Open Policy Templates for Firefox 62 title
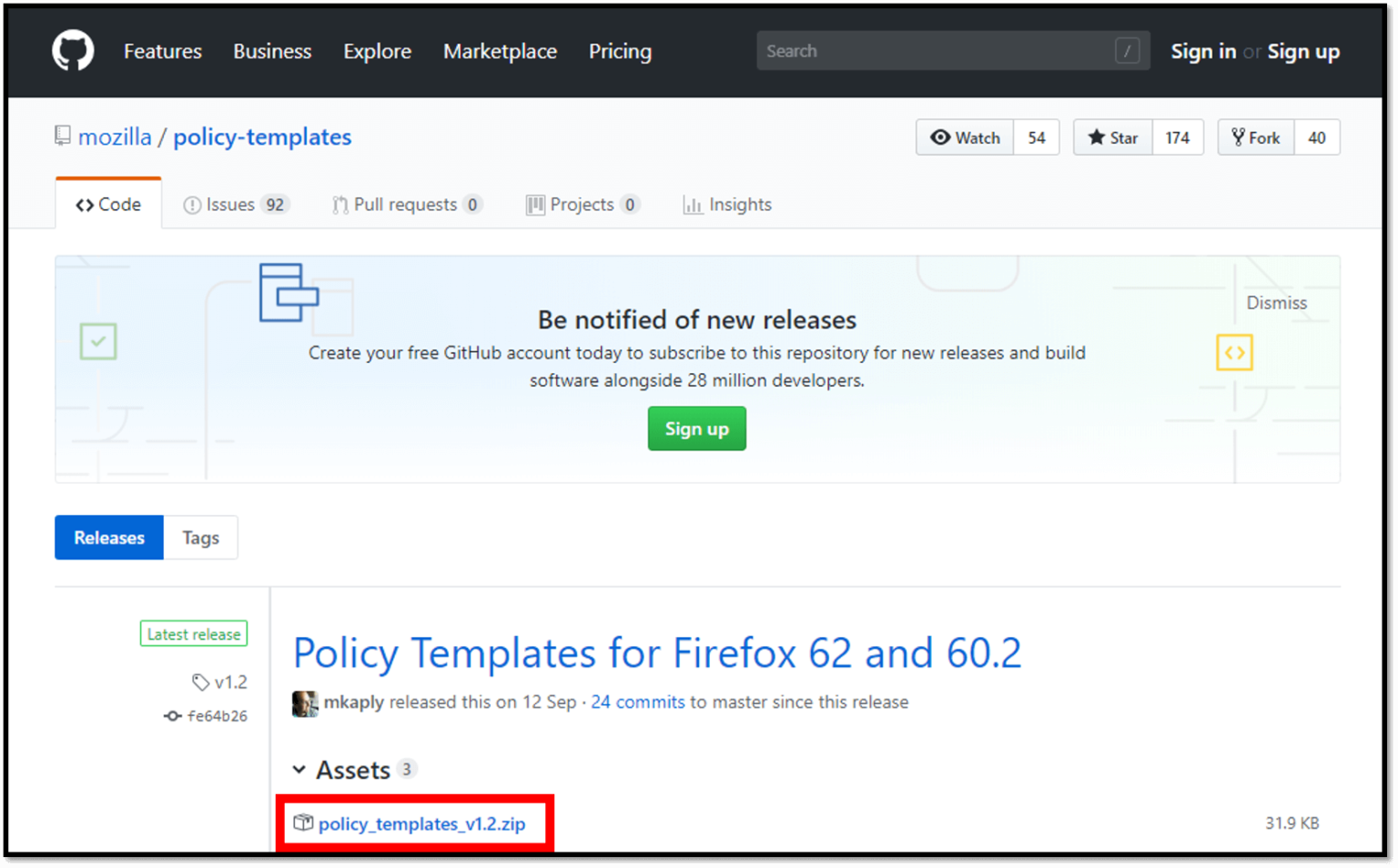1398x868 pixels. [x=657, y=653]
